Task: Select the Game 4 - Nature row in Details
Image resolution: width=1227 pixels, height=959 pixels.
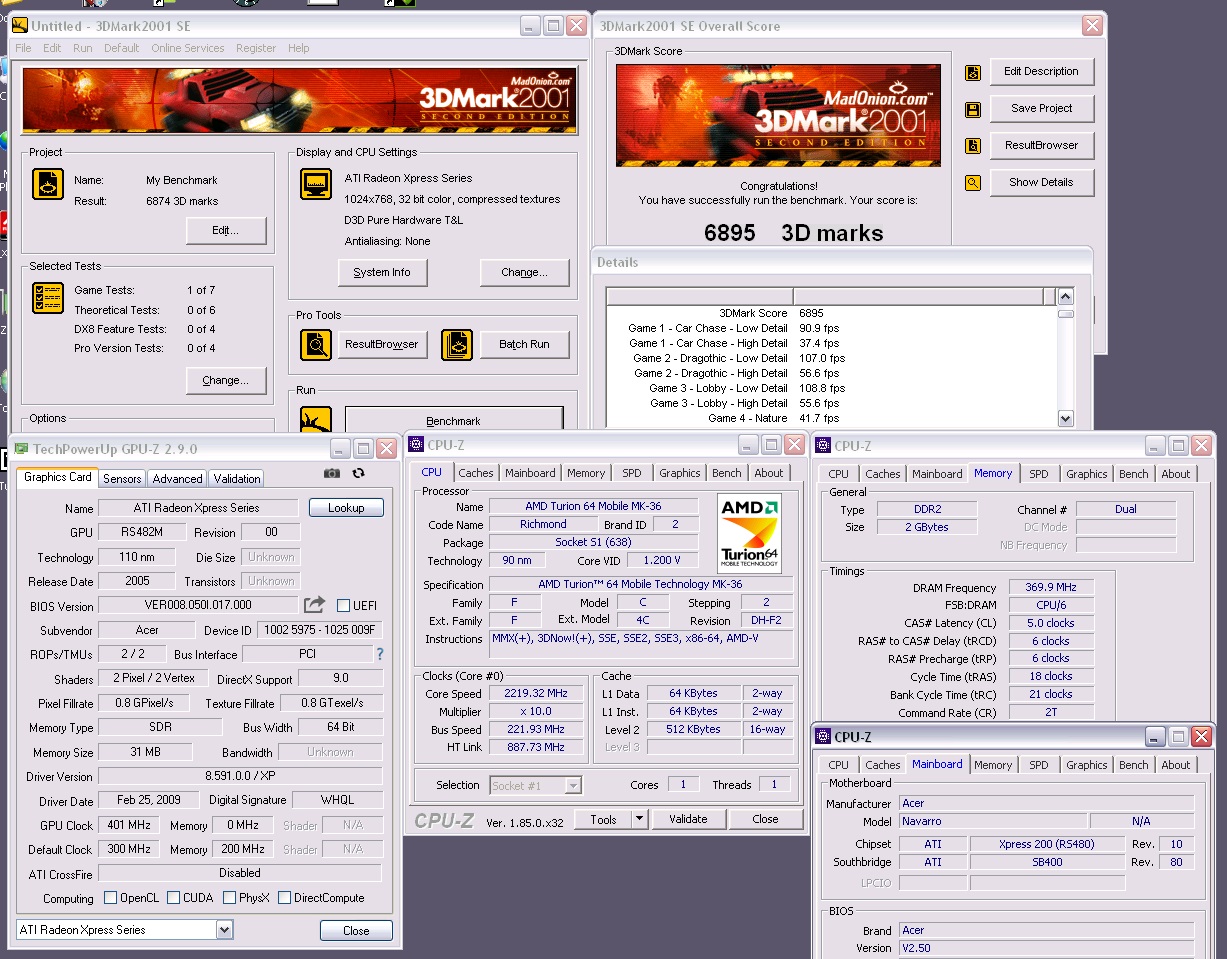Action: click(x=830, y=418)
